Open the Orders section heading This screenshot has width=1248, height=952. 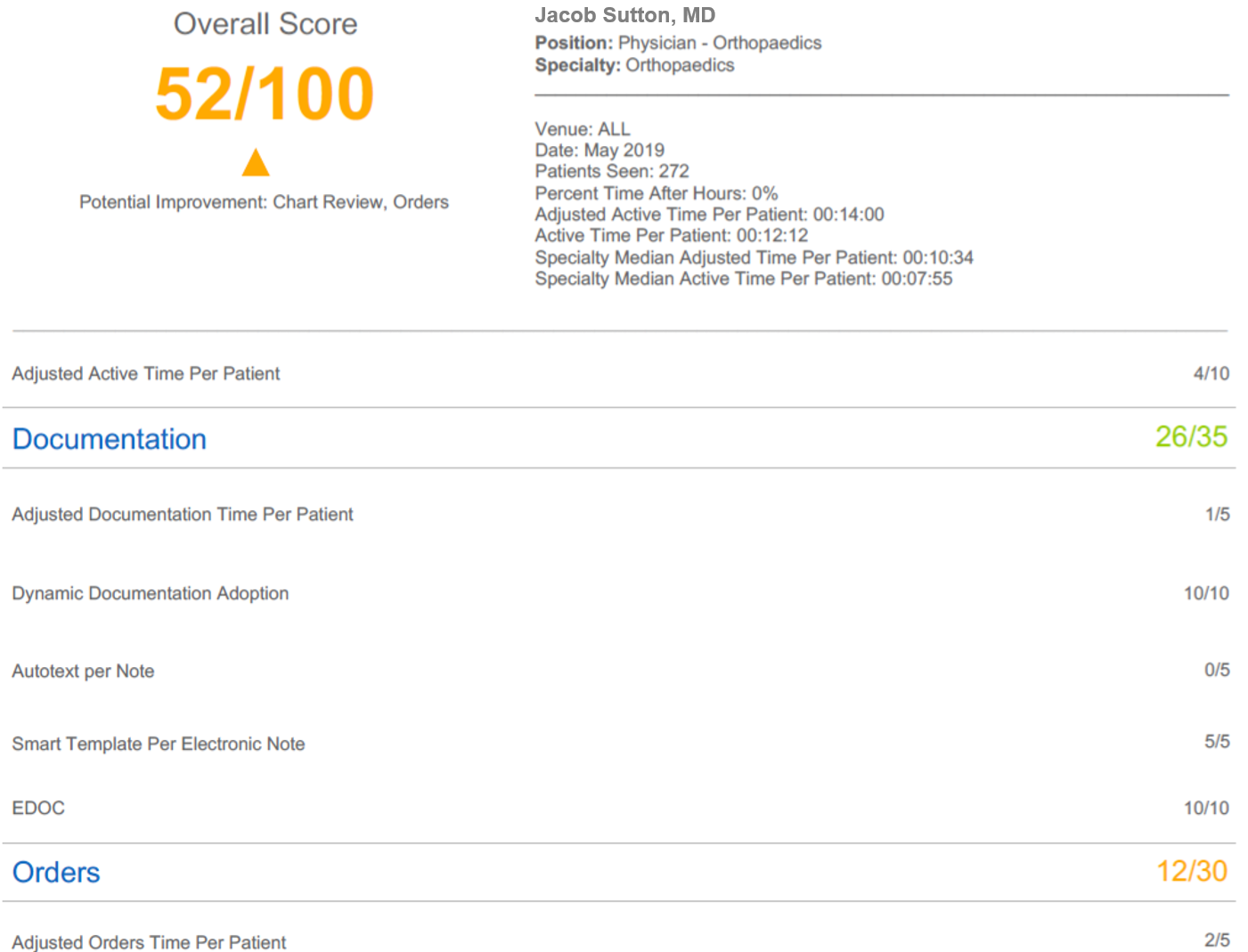(56, 872)
